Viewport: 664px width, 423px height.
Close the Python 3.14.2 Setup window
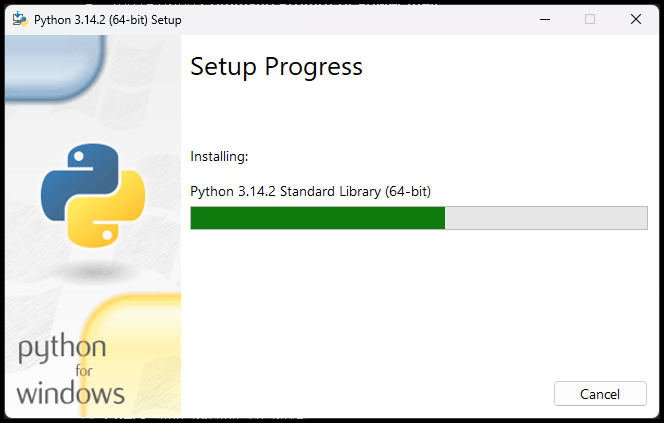coord(636,19)
